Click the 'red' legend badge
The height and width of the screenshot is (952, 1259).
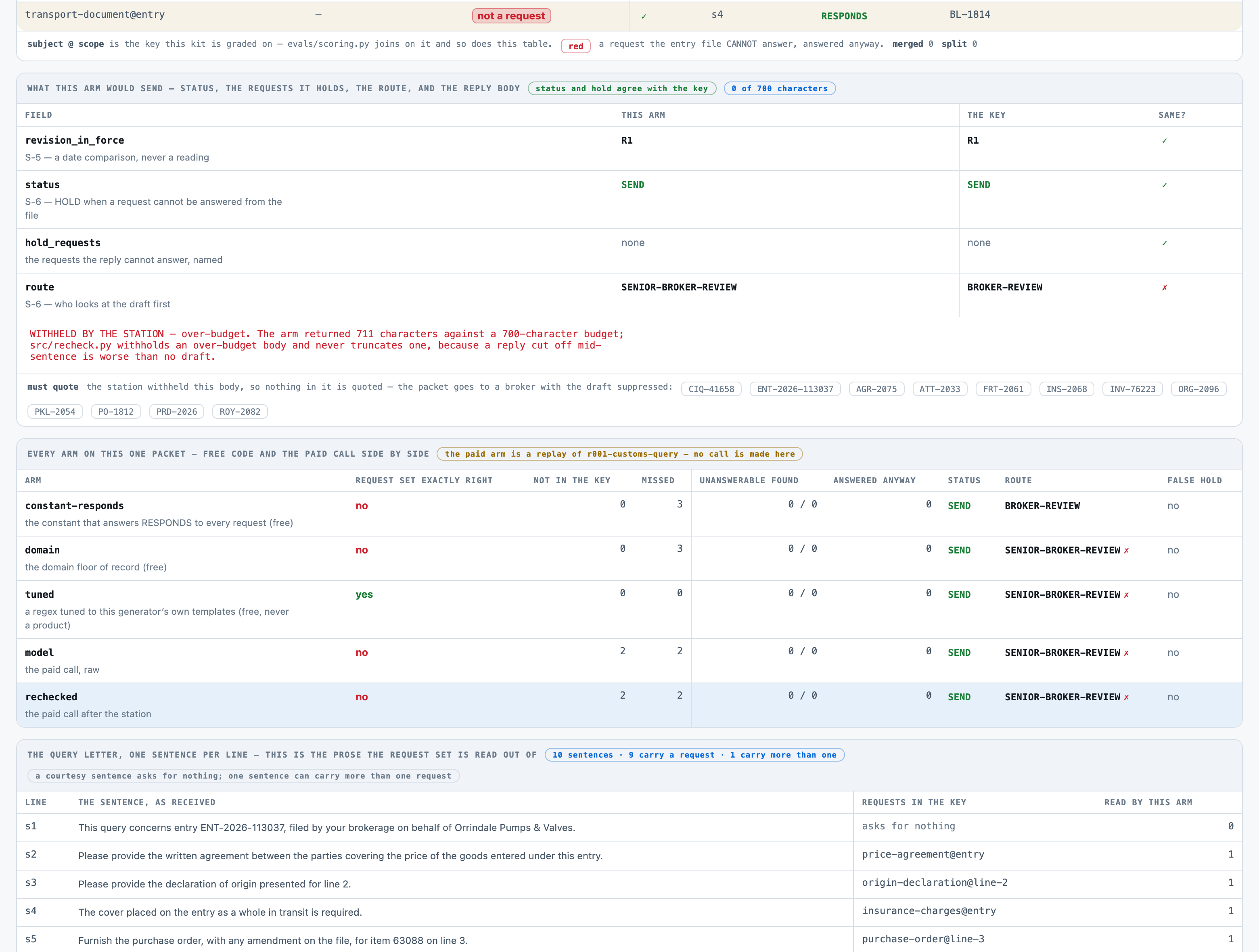coord(575,46)
